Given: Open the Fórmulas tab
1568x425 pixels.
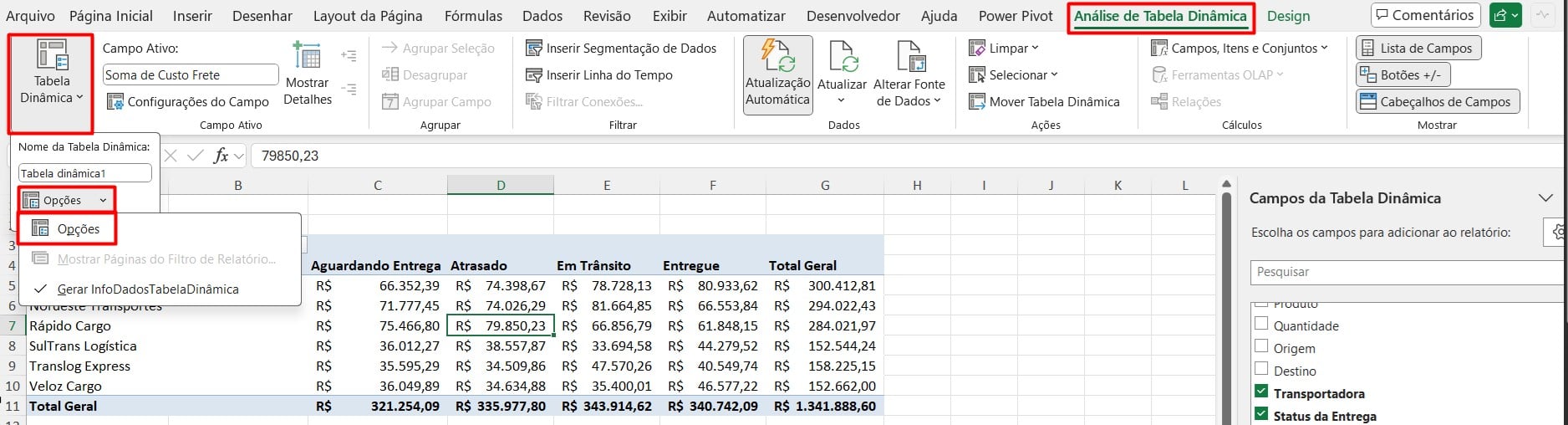Looking at the screenshot, I should point(473,16).
